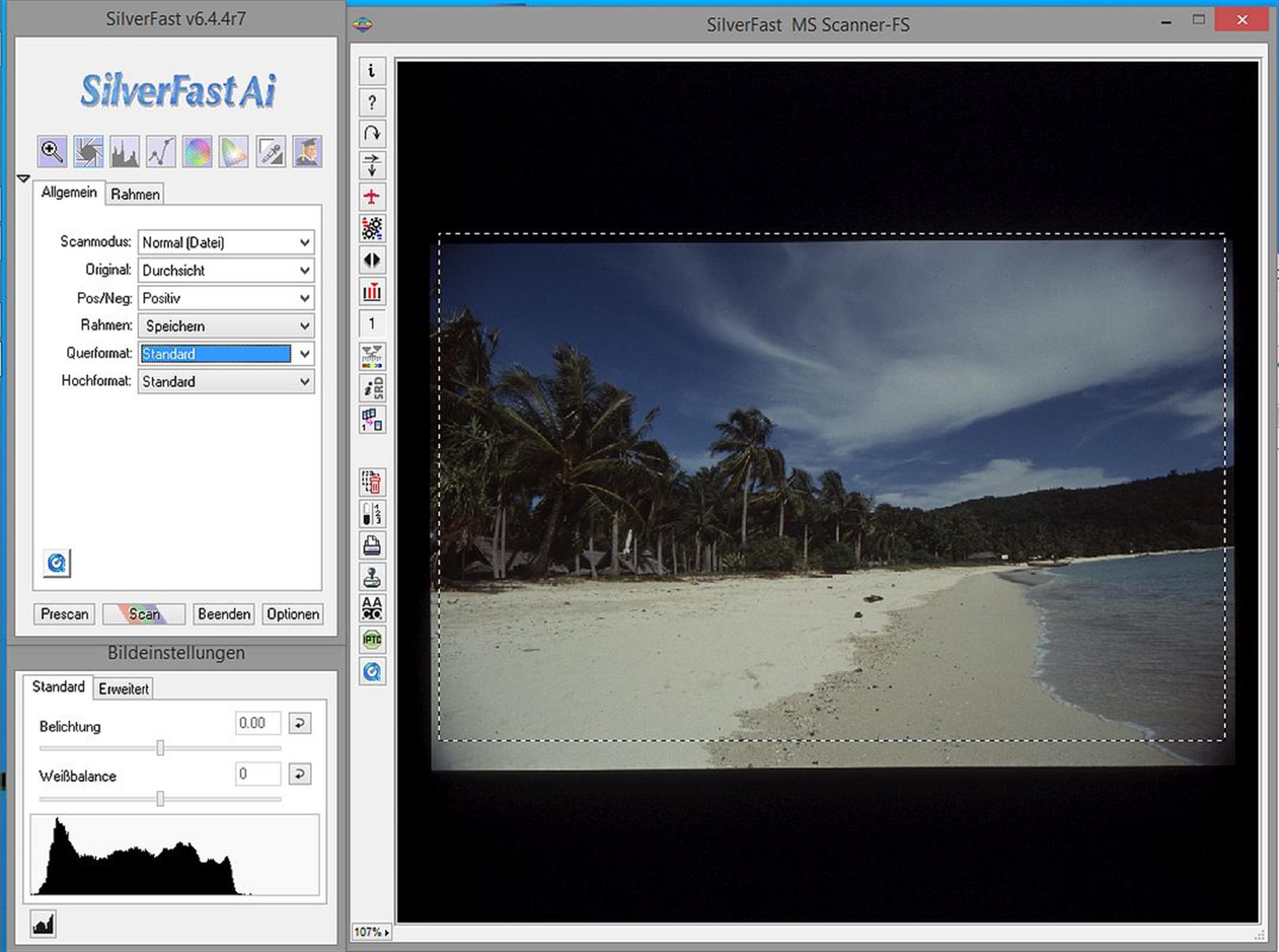Expand the Scanmodus dropdown
The width and height of the screenshot is (1279, 952).
tap(304, 242)
